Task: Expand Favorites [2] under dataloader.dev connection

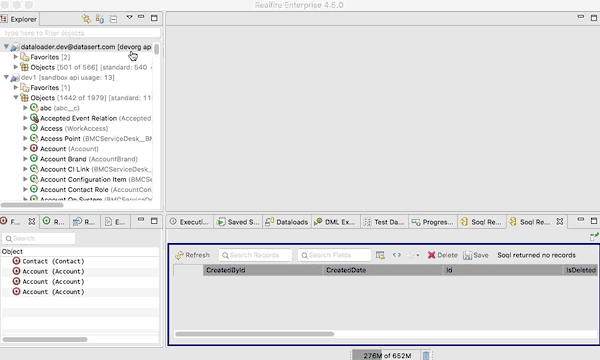Action: click(16, 57)
